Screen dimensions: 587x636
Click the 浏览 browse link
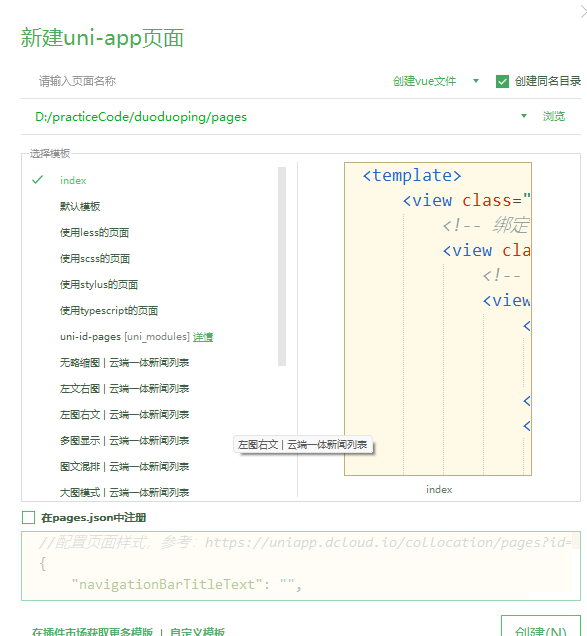(554, 116)
